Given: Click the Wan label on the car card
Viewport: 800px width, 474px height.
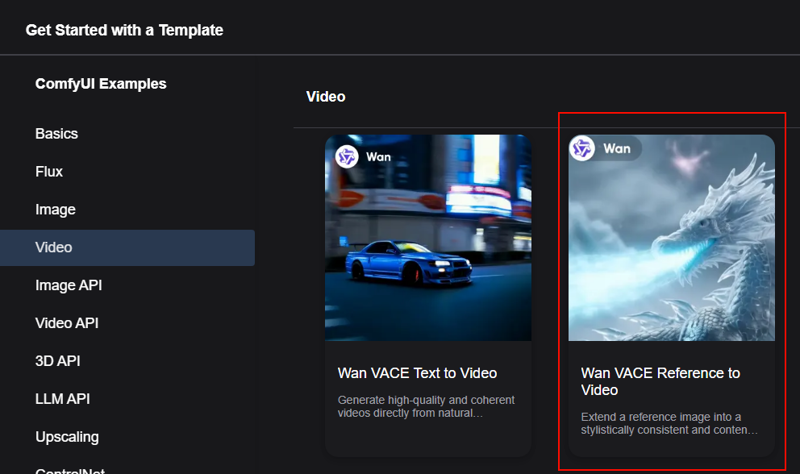Looking at the screenshot, I should tap(378, 157).
